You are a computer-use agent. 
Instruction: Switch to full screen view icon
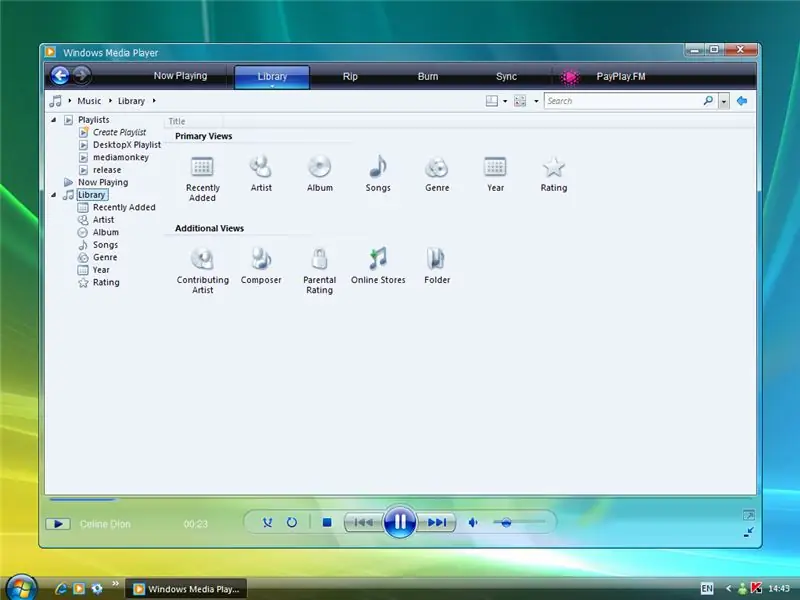pyautogui.click(x=748, y=515)
